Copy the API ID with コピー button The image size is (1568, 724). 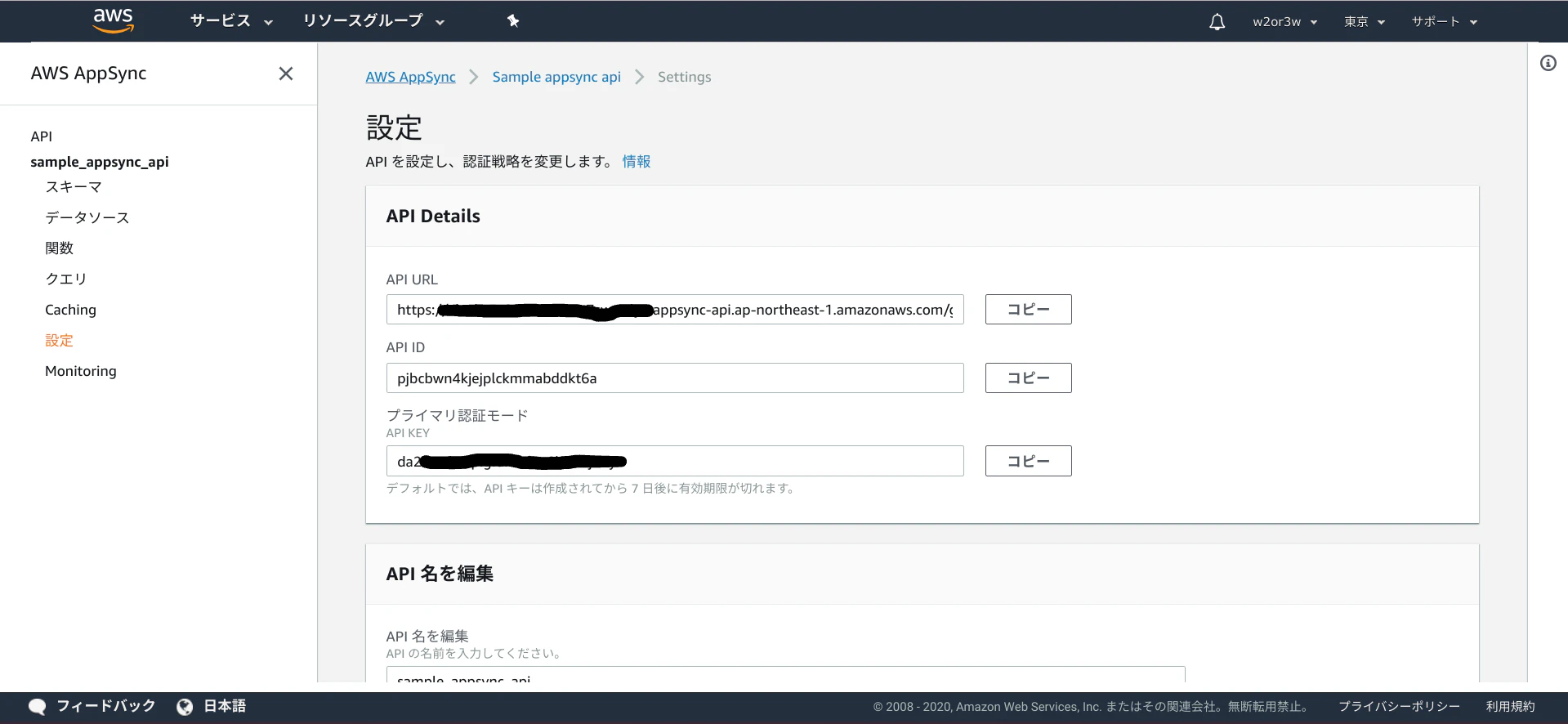pyautogui.click(x=1028, y=378)
